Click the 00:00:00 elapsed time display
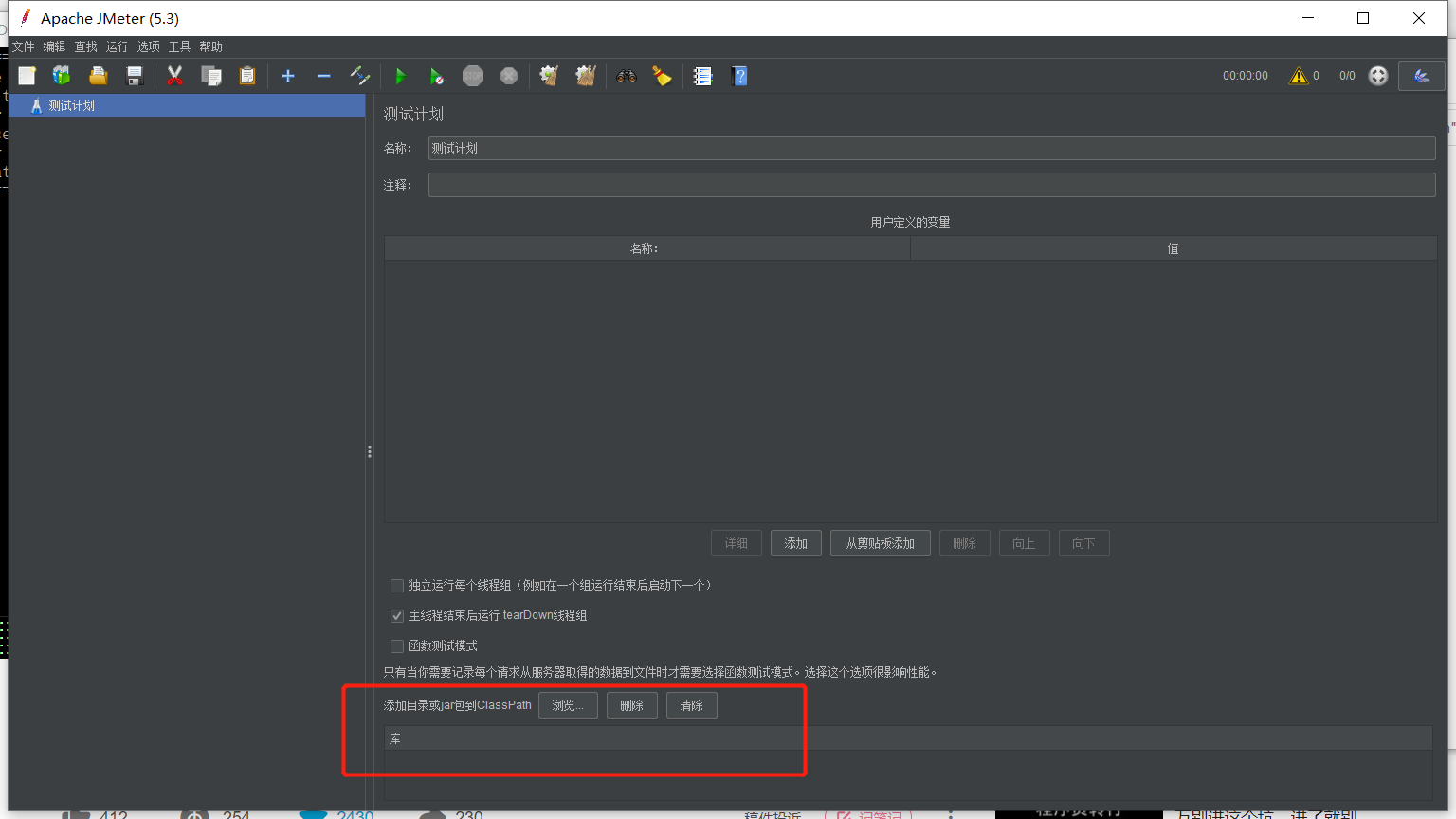The width and height of the screenshot is (1456, 819). coord(1246,76)
